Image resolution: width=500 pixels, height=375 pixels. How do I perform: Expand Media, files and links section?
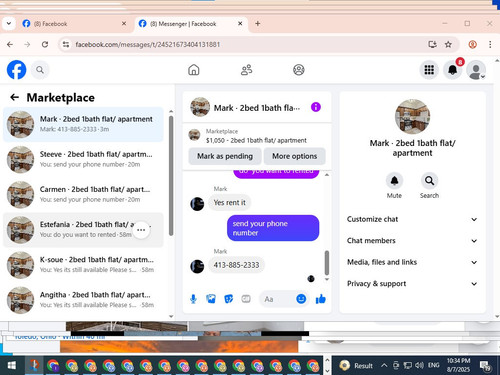point(412,262)
